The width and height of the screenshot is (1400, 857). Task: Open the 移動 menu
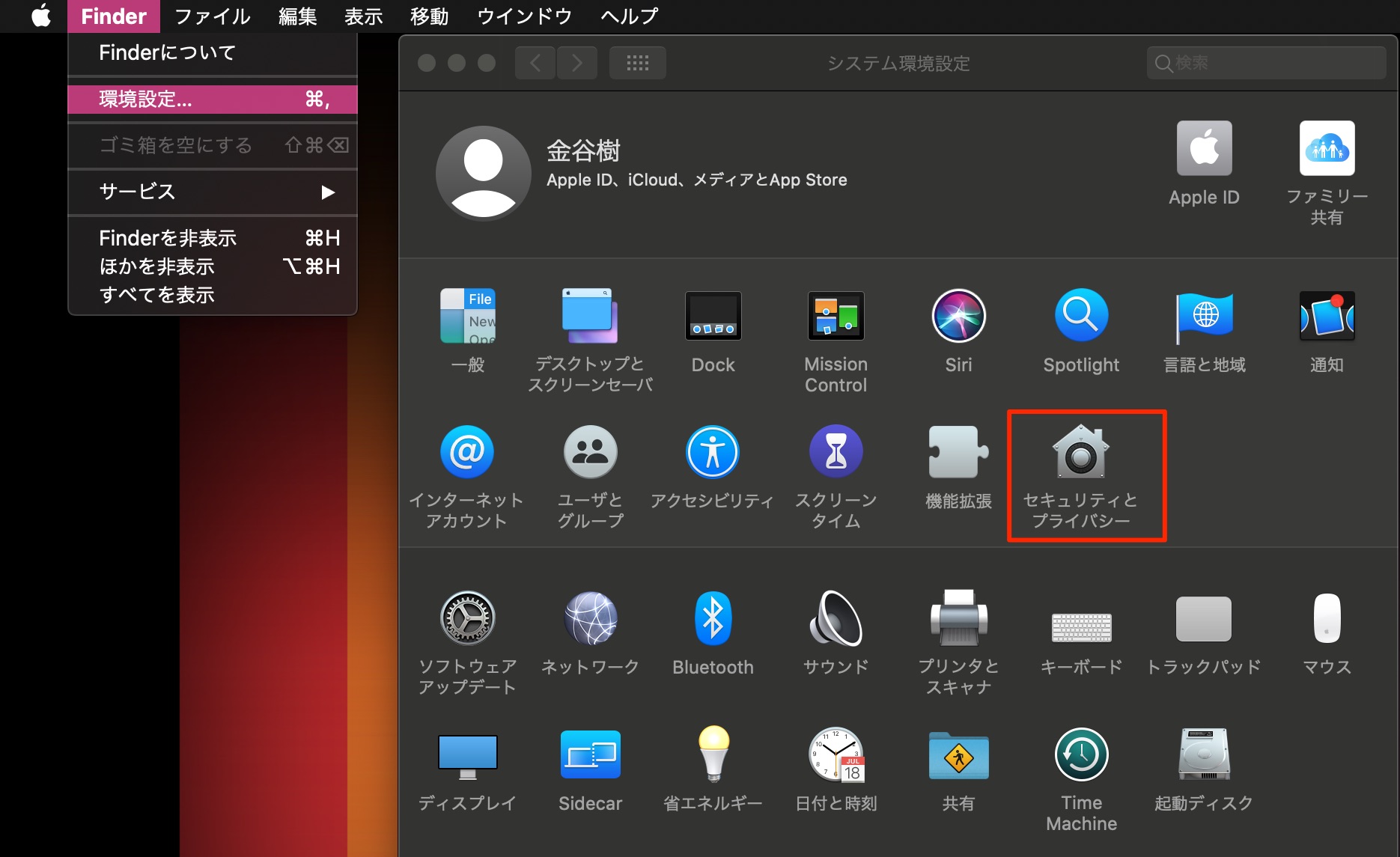430,16
